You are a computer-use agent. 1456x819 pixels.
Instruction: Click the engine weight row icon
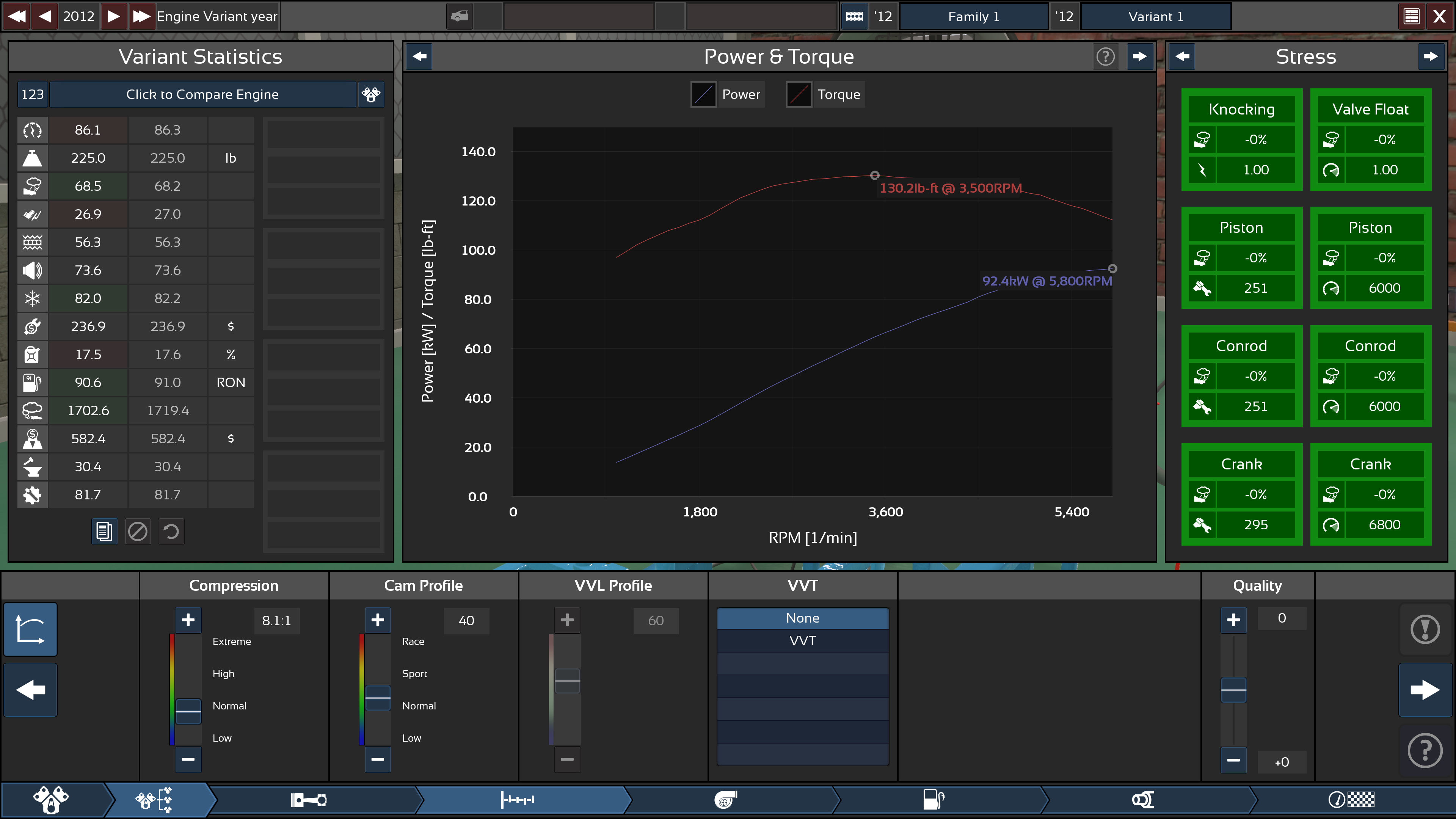tap(32, 158)
